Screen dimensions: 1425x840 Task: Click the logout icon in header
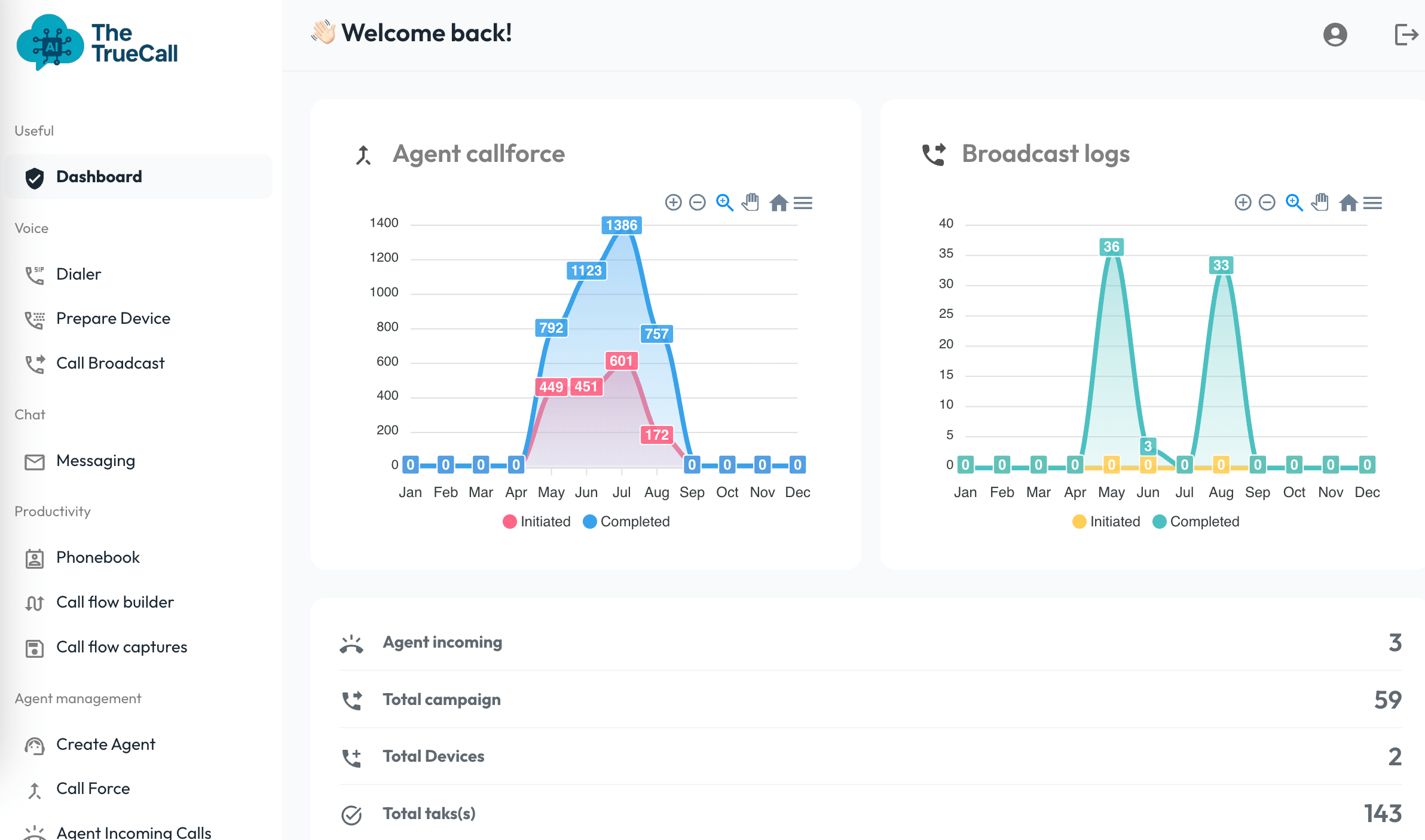point(1406,35)
